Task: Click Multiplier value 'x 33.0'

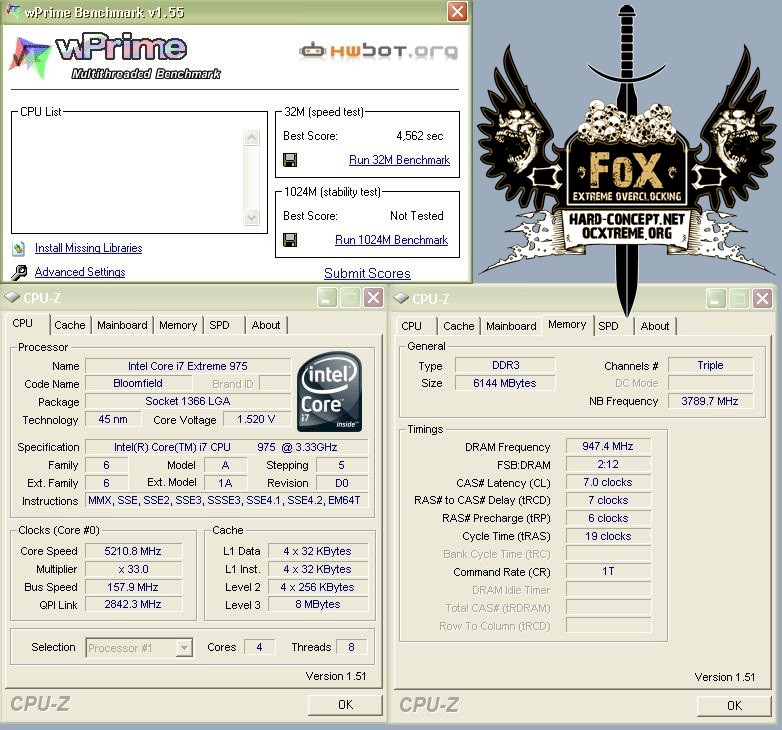Action: click(x=133, y=569)
